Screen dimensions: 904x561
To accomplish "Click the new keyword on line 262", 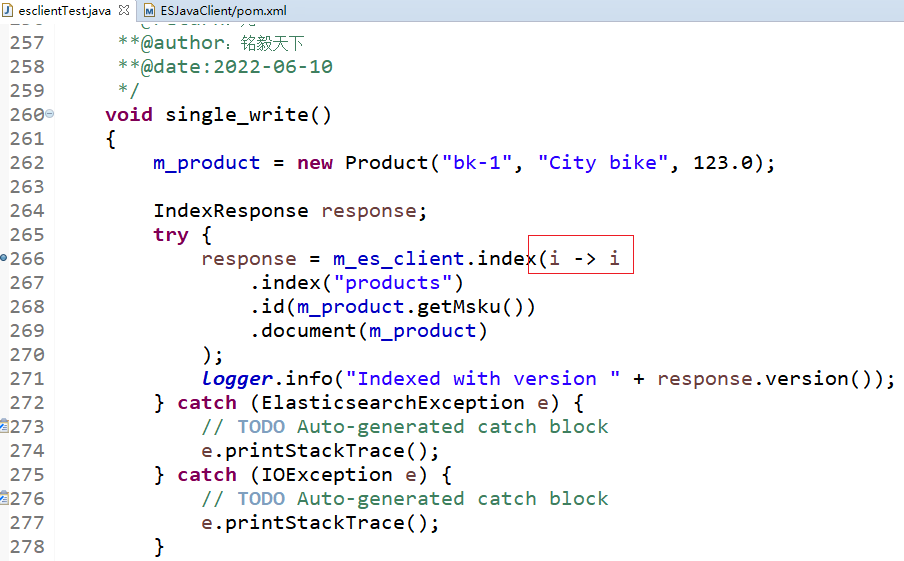I will (315, 163).
